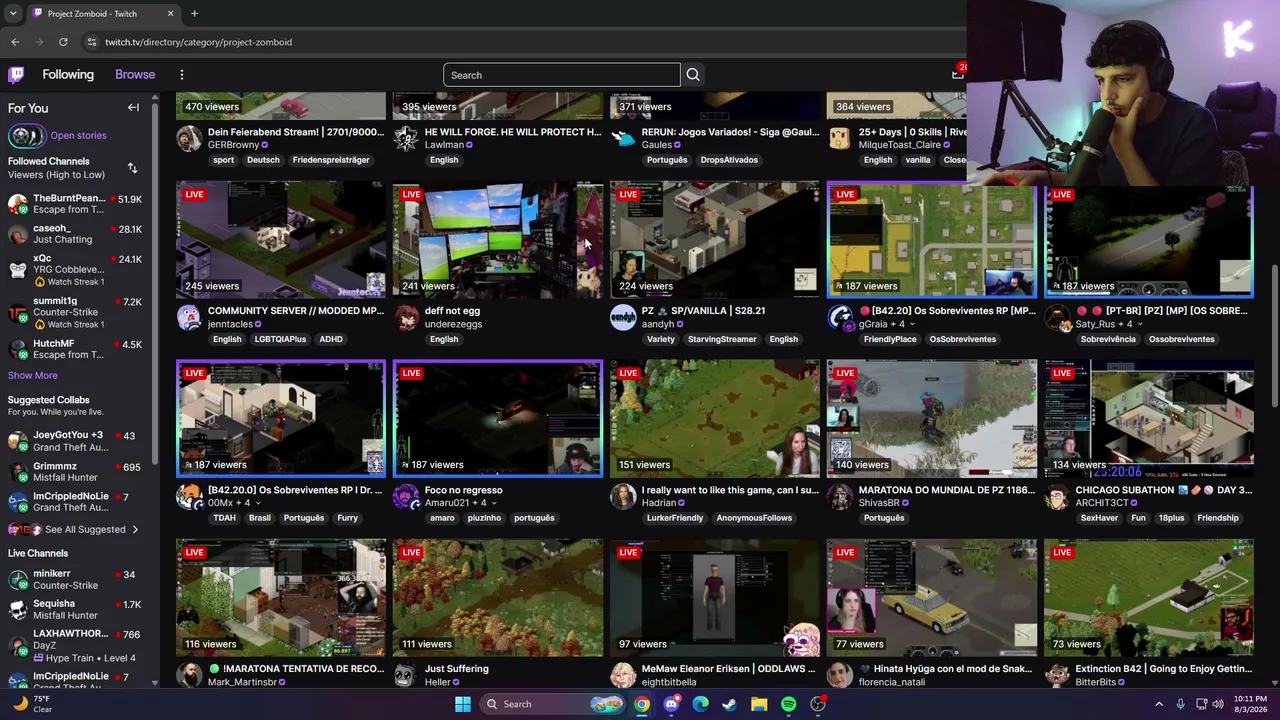The width and height of the screenshot is (1280, 720).
Task: Select the LurkerFriendly tag
Action: click(675, 518)
